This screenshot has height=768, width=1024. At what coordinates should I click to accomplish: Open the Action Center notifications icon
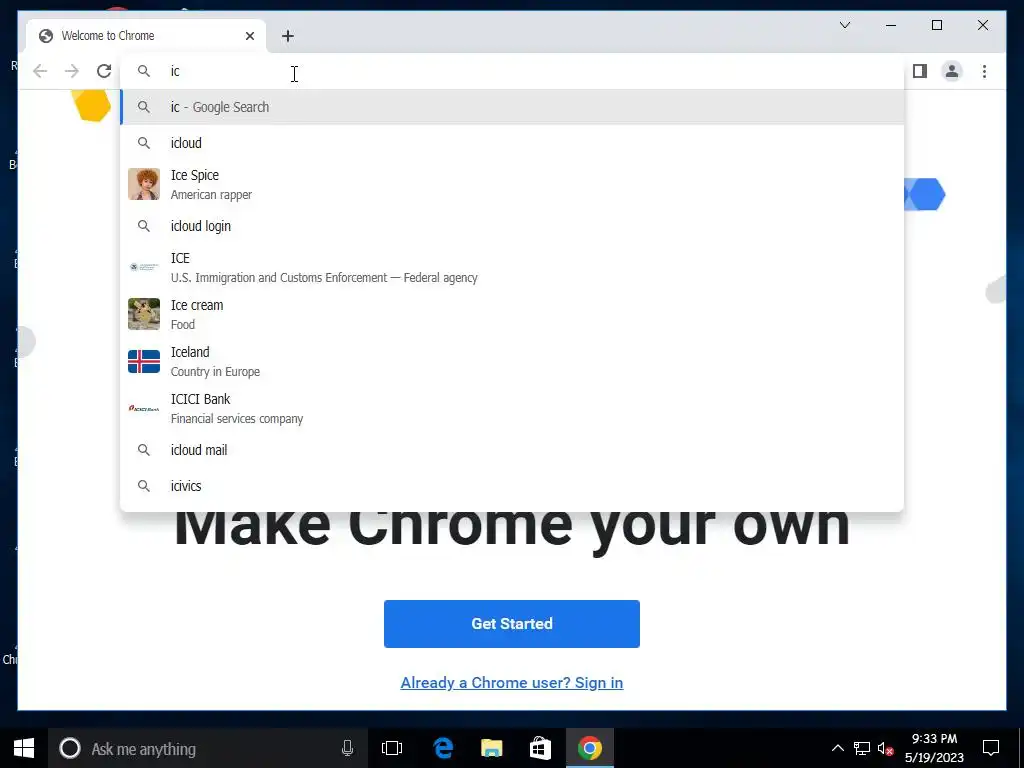(991, 748)
